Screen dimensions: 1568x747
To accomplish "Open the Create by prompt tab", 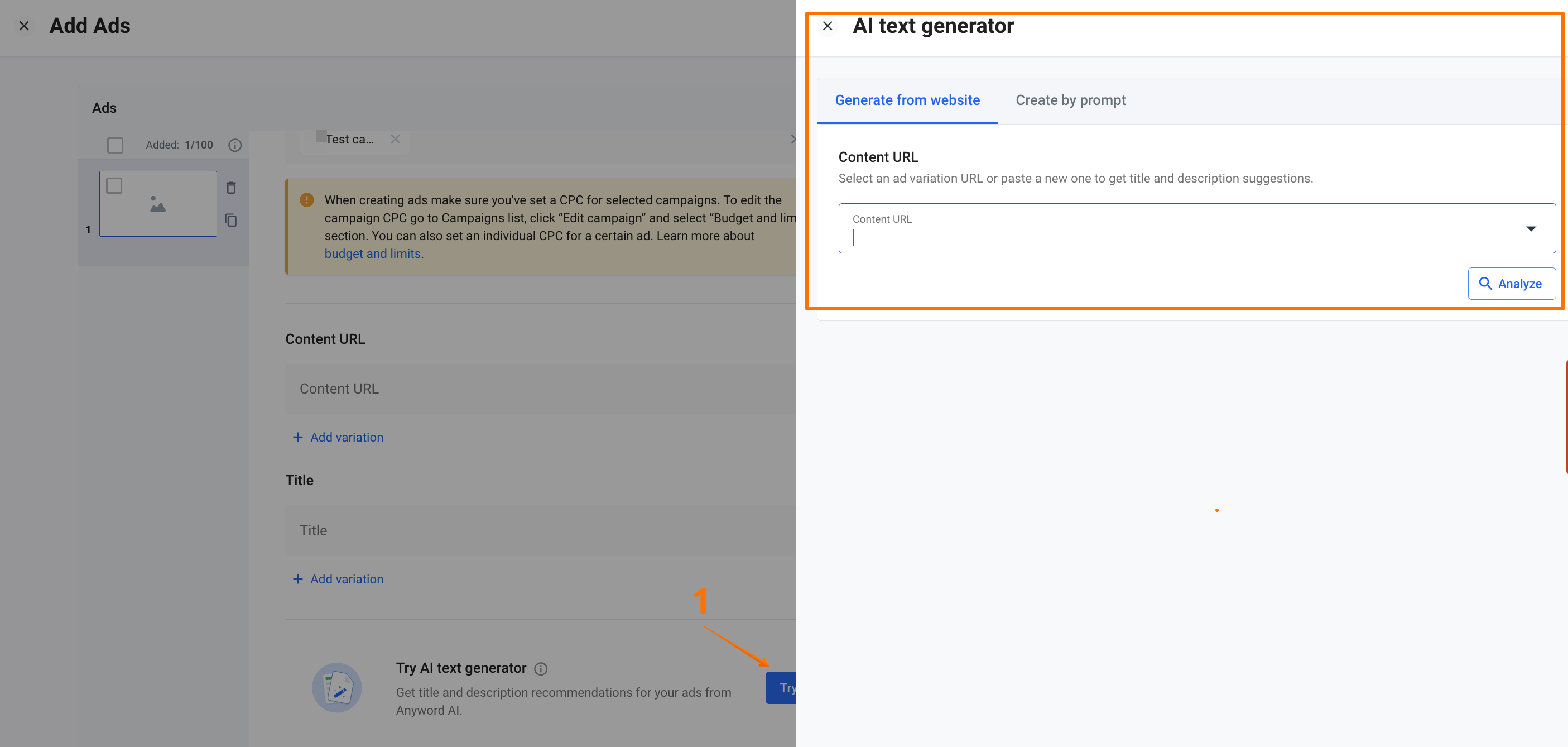I will (x=1070, y=100).
